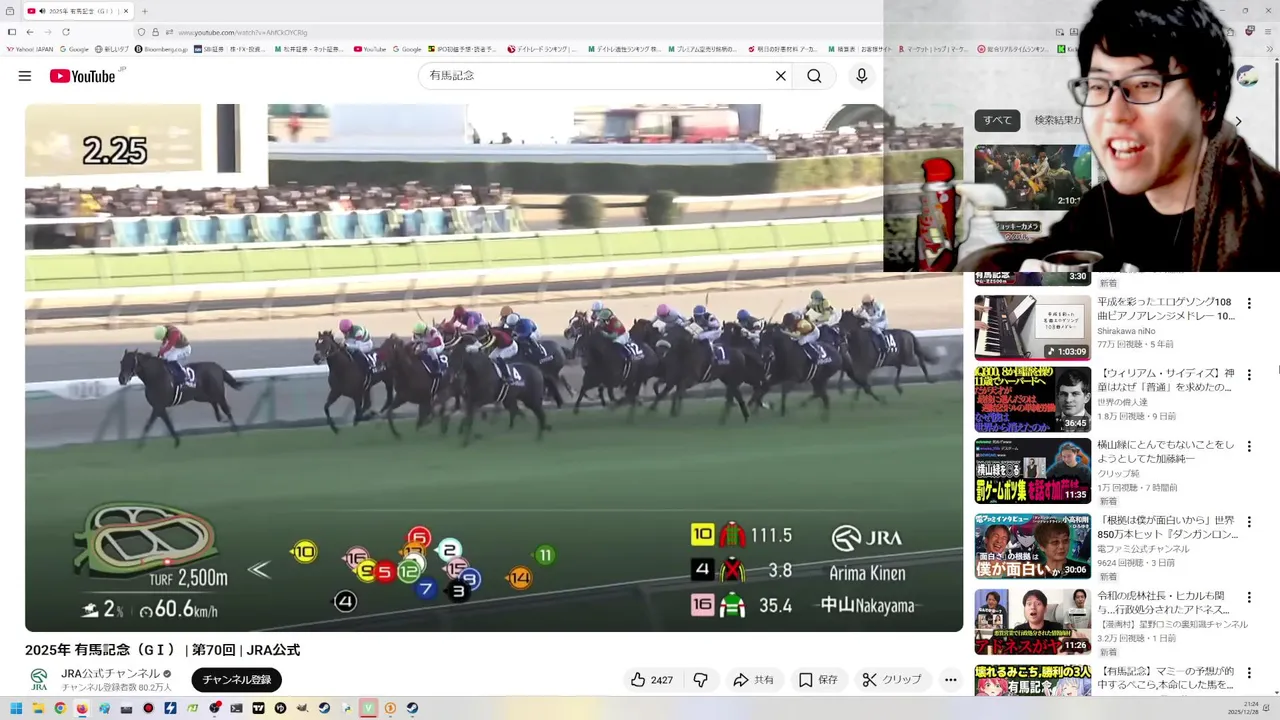Open options for 「根拠は僕が面白いから」 video
Screen dimensions: 1280x720
pos(1249,523)
